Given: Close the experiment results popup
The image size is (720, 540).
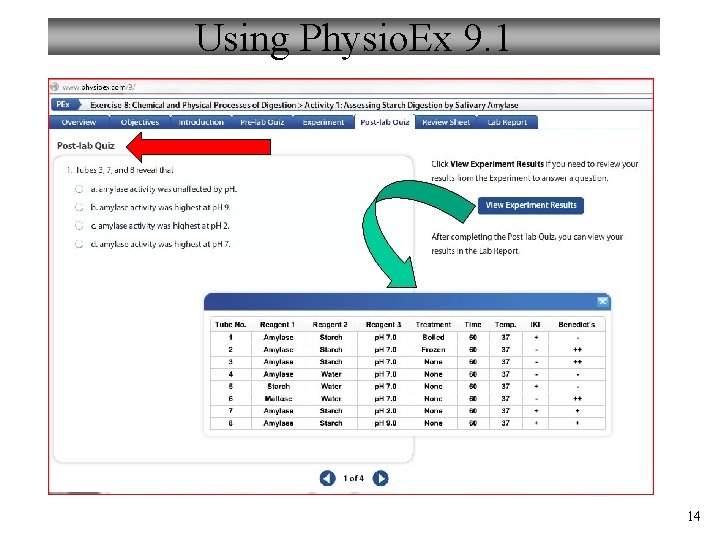Looking at the screenshot, I should click(x=602, y=301).
